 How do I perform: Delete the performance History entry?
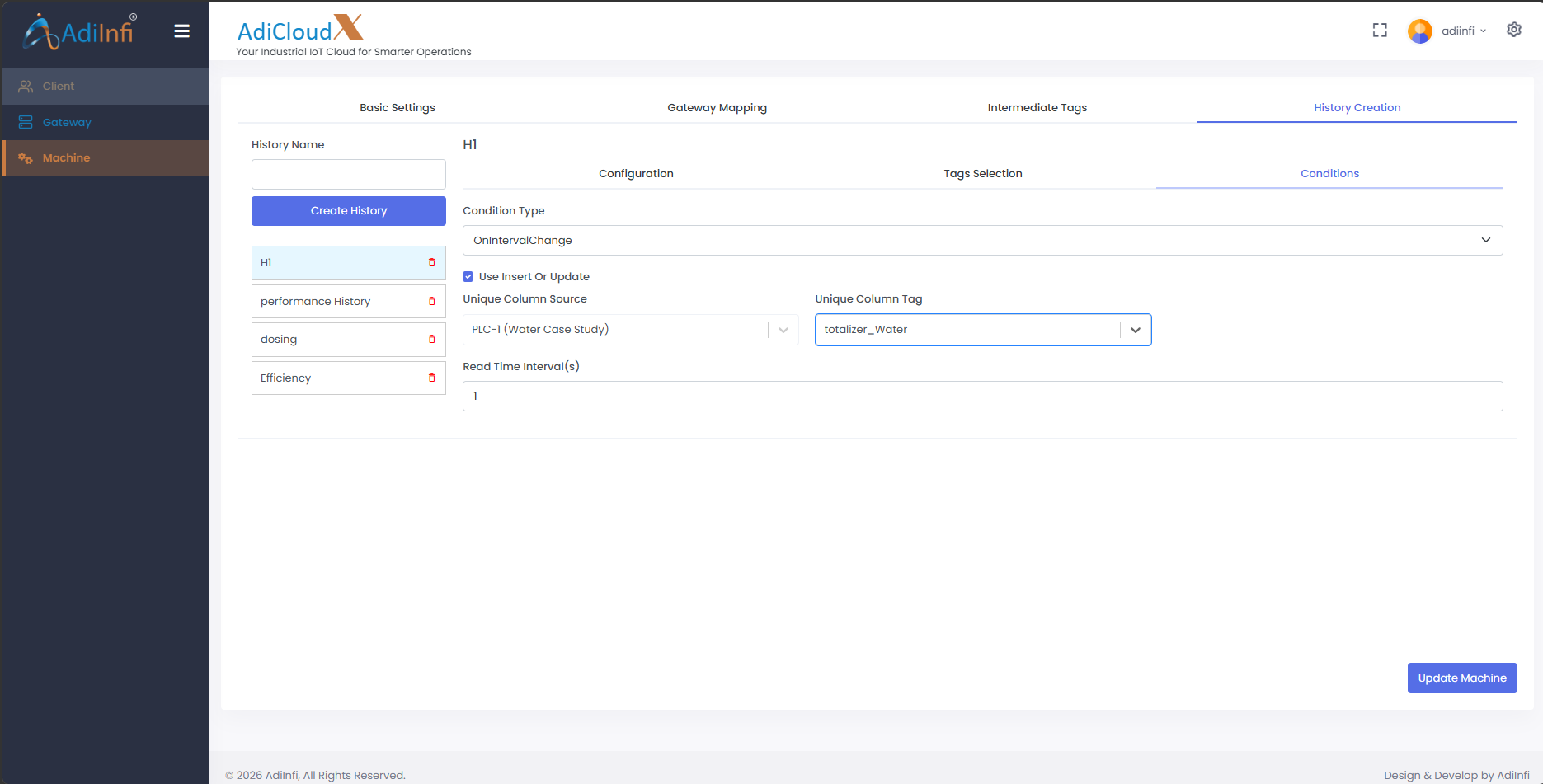point(431,302)
